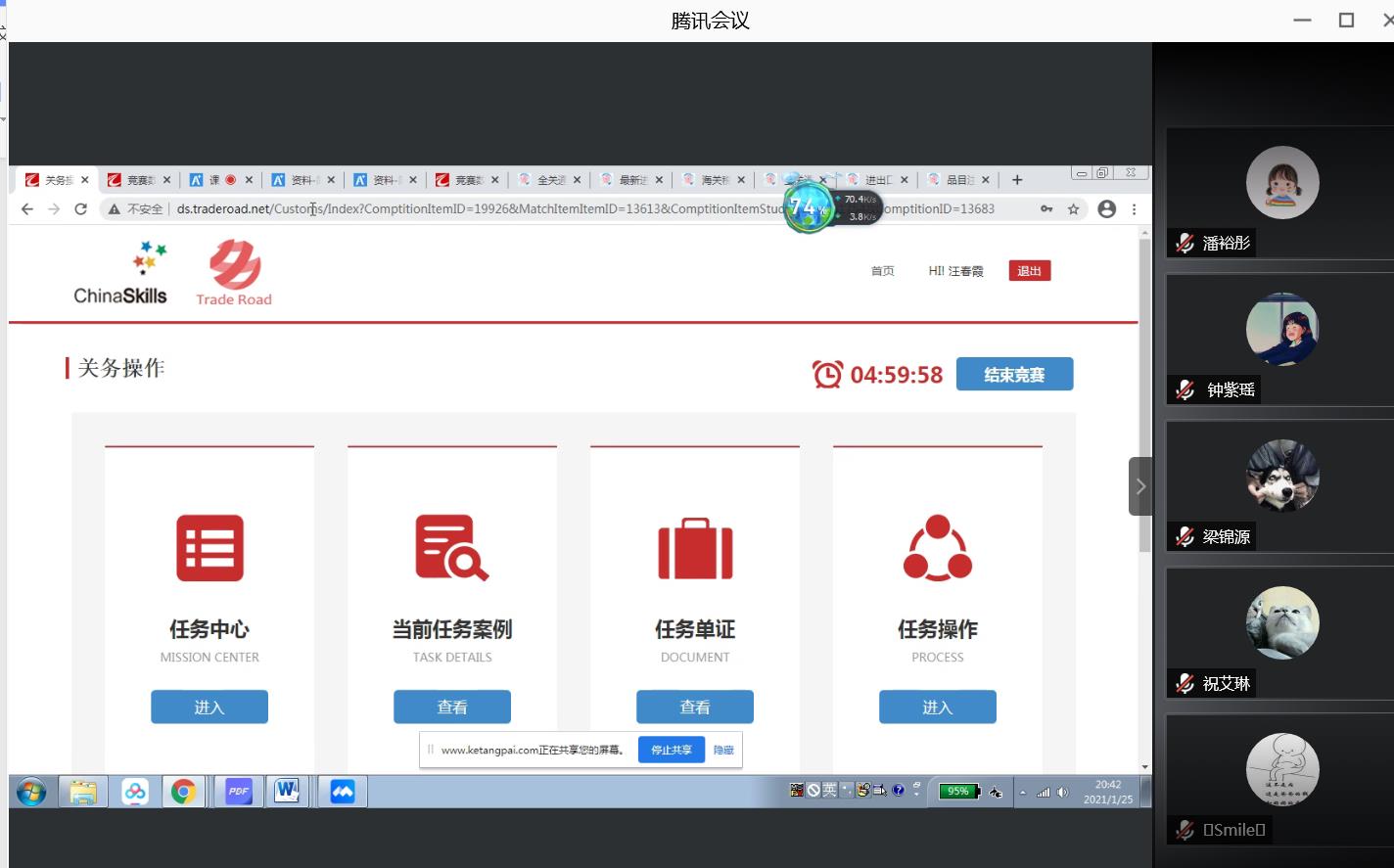Click the Windows Start orb
The image size is (1394, 868).
click(x=31, y=792)
